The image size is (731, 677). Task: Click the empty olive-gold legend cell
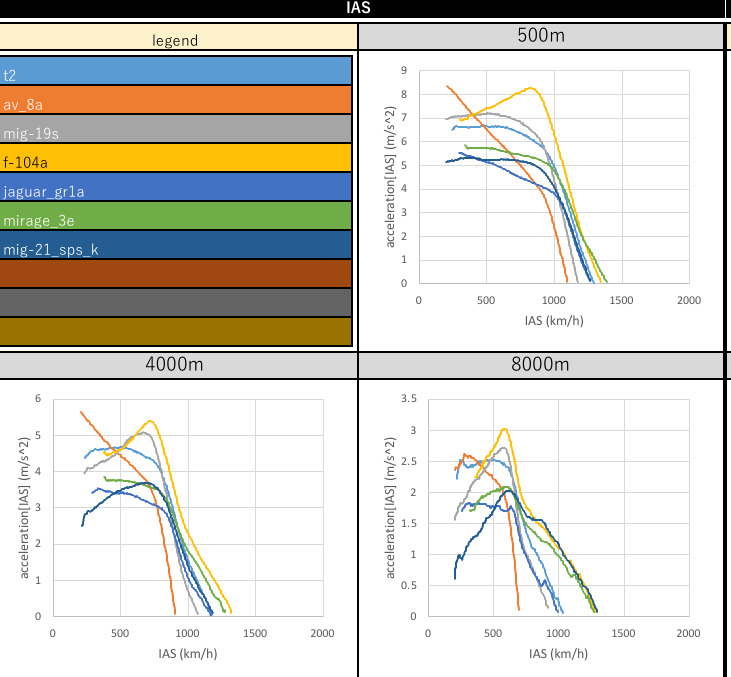pos(176,331)
